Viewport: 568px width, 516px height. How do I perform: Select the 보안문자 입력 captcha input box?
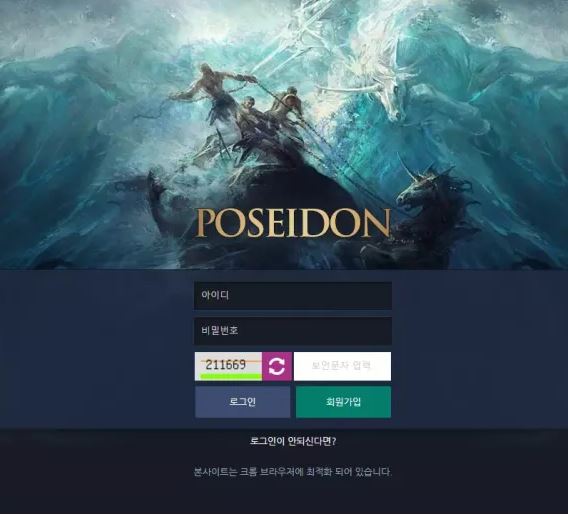(342, 366)
